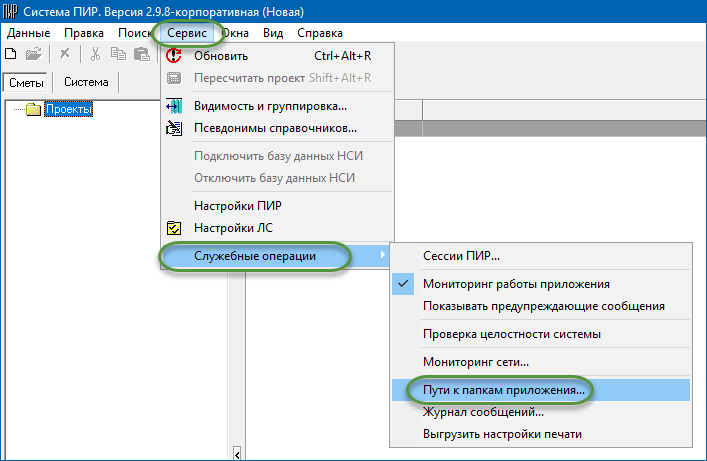Click the Пересчитать проект calculator icon
Viewport: 707px width, 461px height.
[x=174, y=78]
